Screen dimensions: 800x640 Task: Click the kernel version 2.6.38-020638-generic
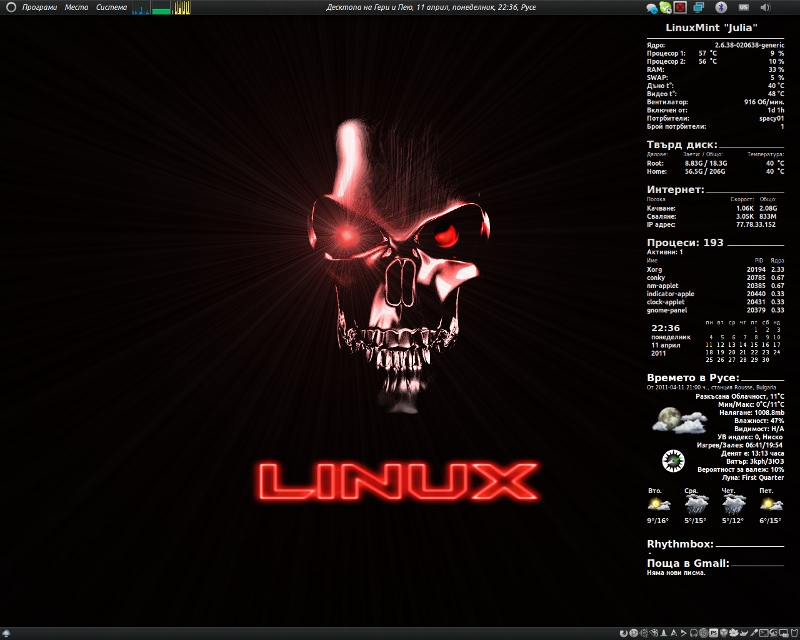(x=749, y=45)
